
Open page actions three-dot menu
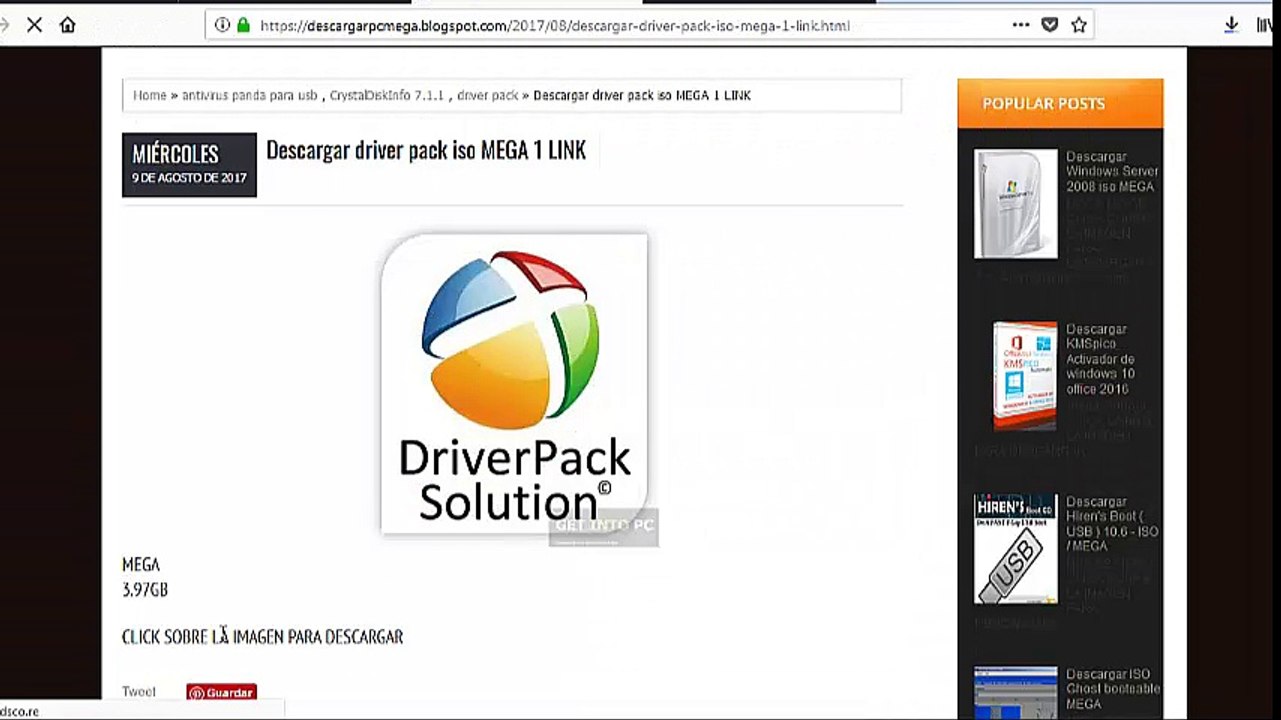click(x=1020, y=25)
